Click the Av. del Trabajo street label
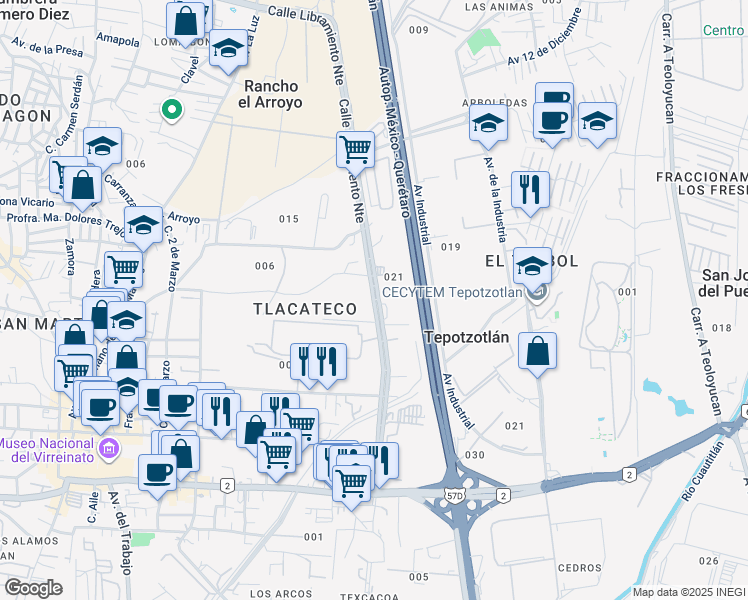748x600 pixels. [120, 533]
